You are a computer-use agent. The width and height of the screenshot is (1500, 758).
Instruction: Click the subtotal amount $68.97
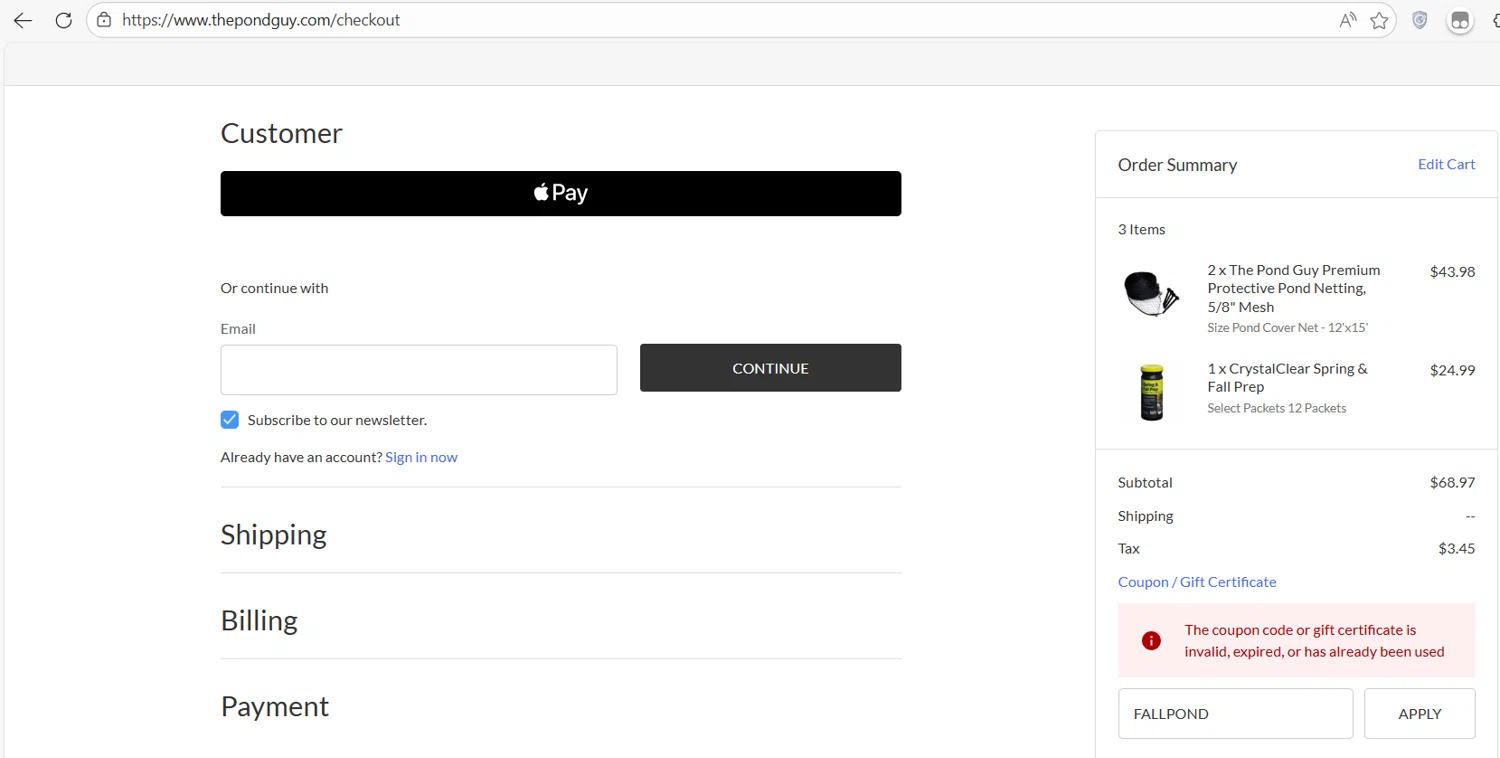(x=1452, y=482)
